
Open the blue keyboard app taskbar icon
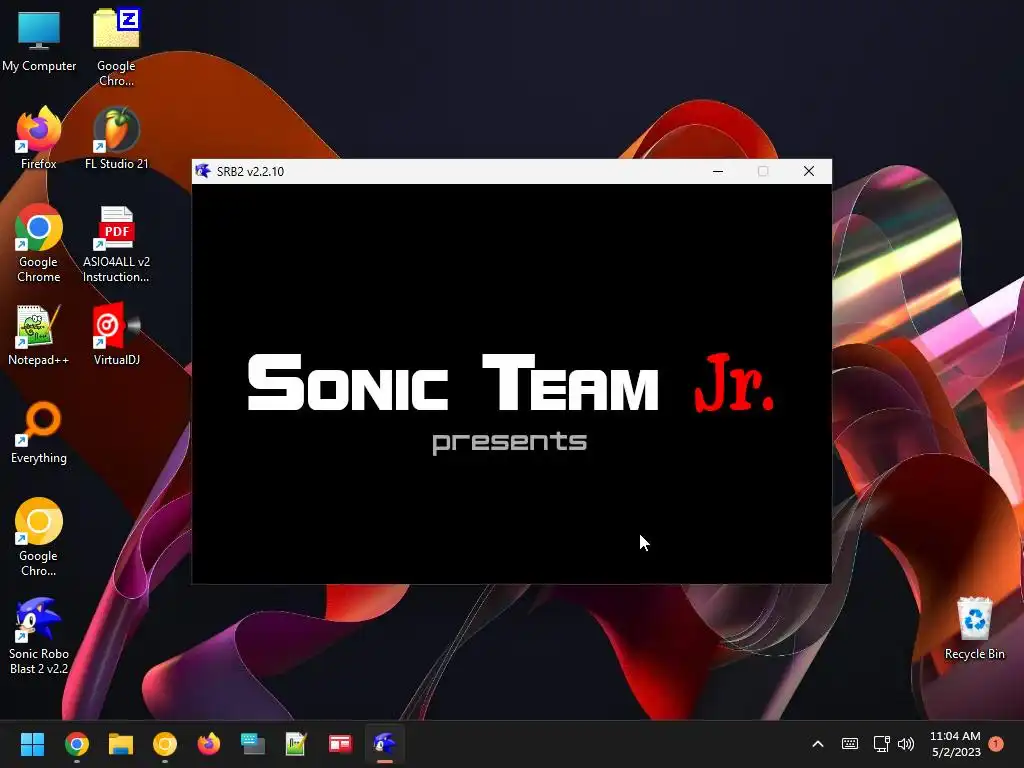[x=253, y=744]
